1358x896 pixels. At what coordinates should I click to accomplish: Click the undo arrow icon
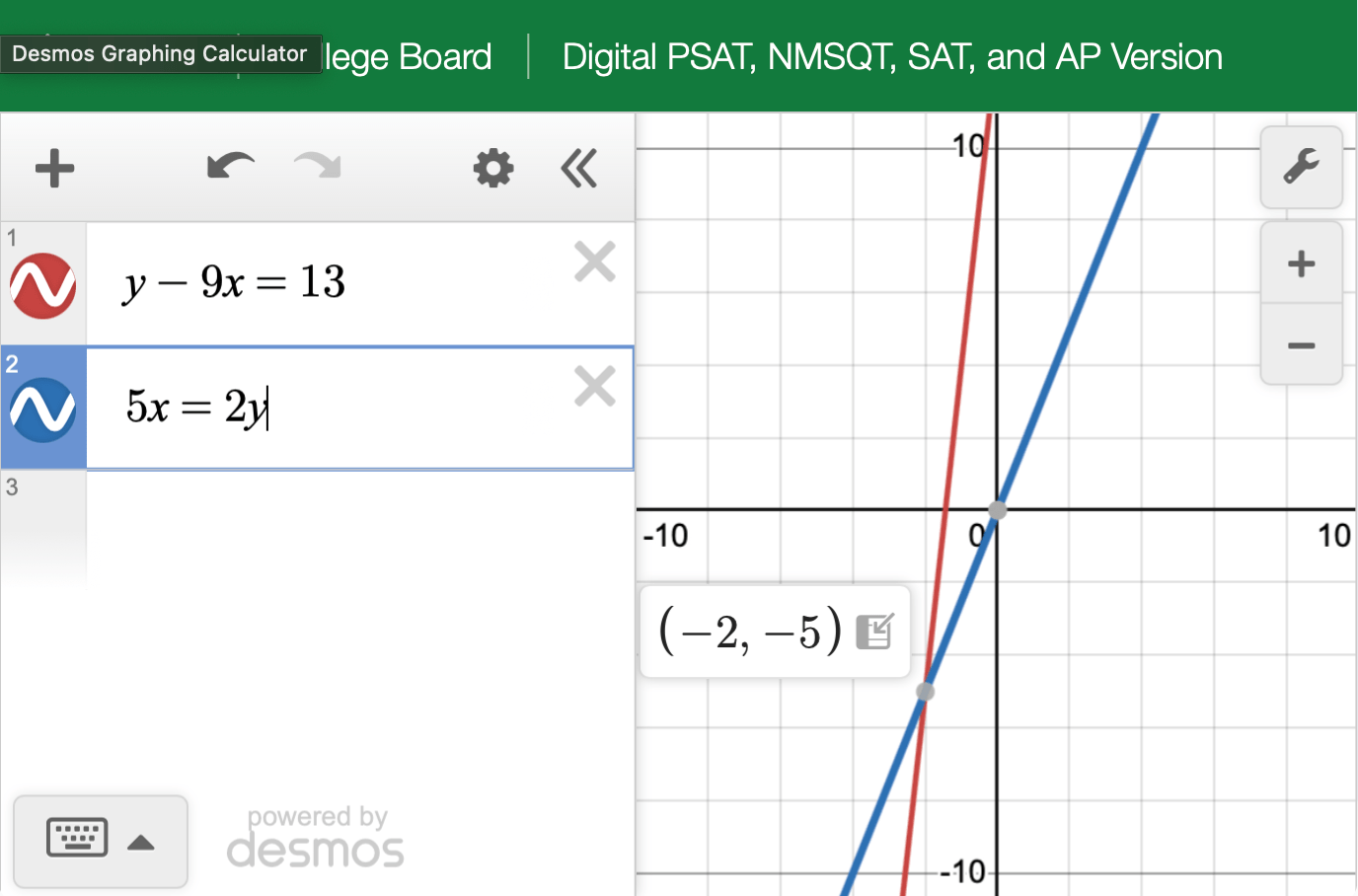point(230,167)
